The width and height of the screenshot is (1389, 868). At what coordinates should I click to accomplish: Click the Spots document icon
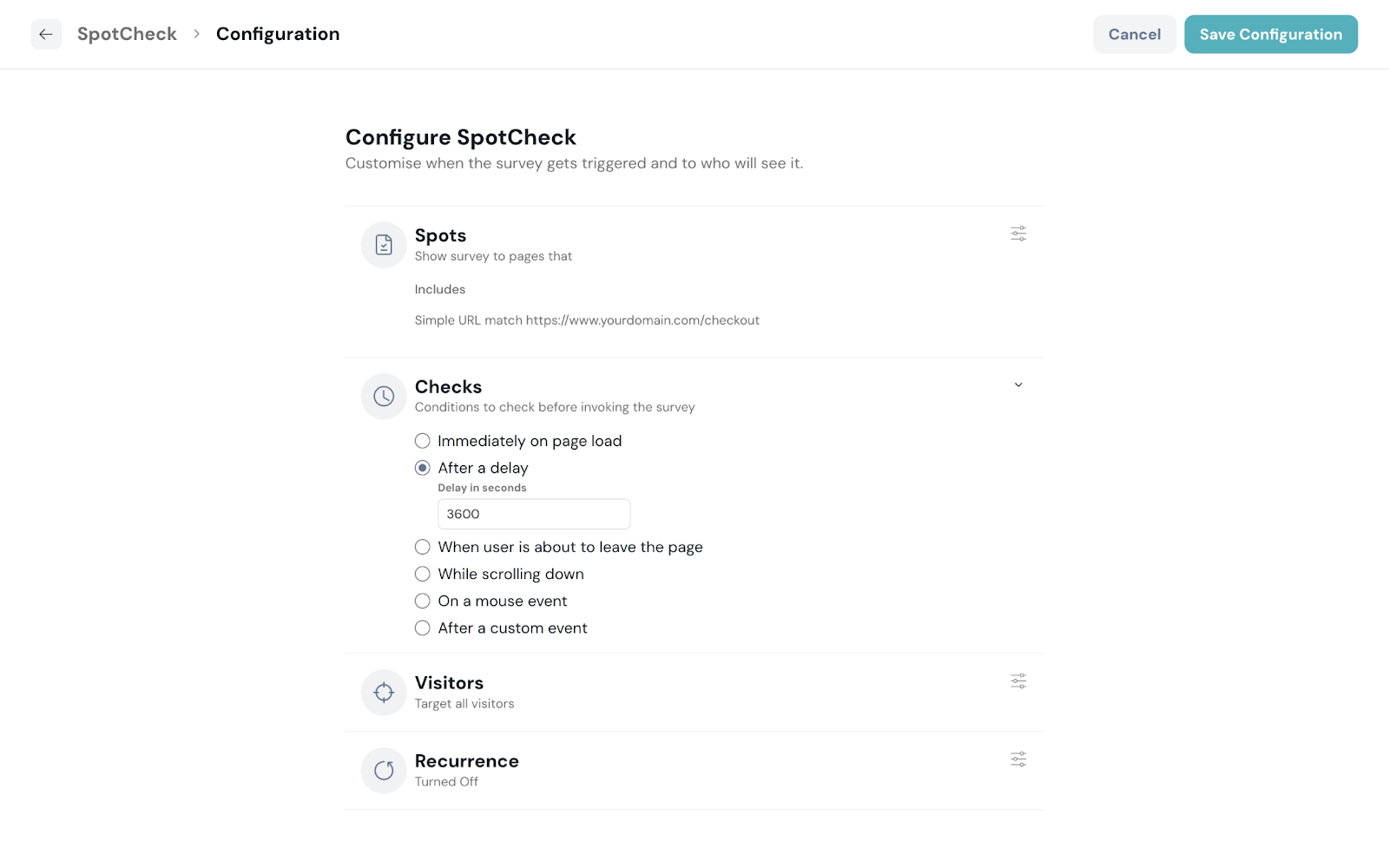tap(384, 245)
